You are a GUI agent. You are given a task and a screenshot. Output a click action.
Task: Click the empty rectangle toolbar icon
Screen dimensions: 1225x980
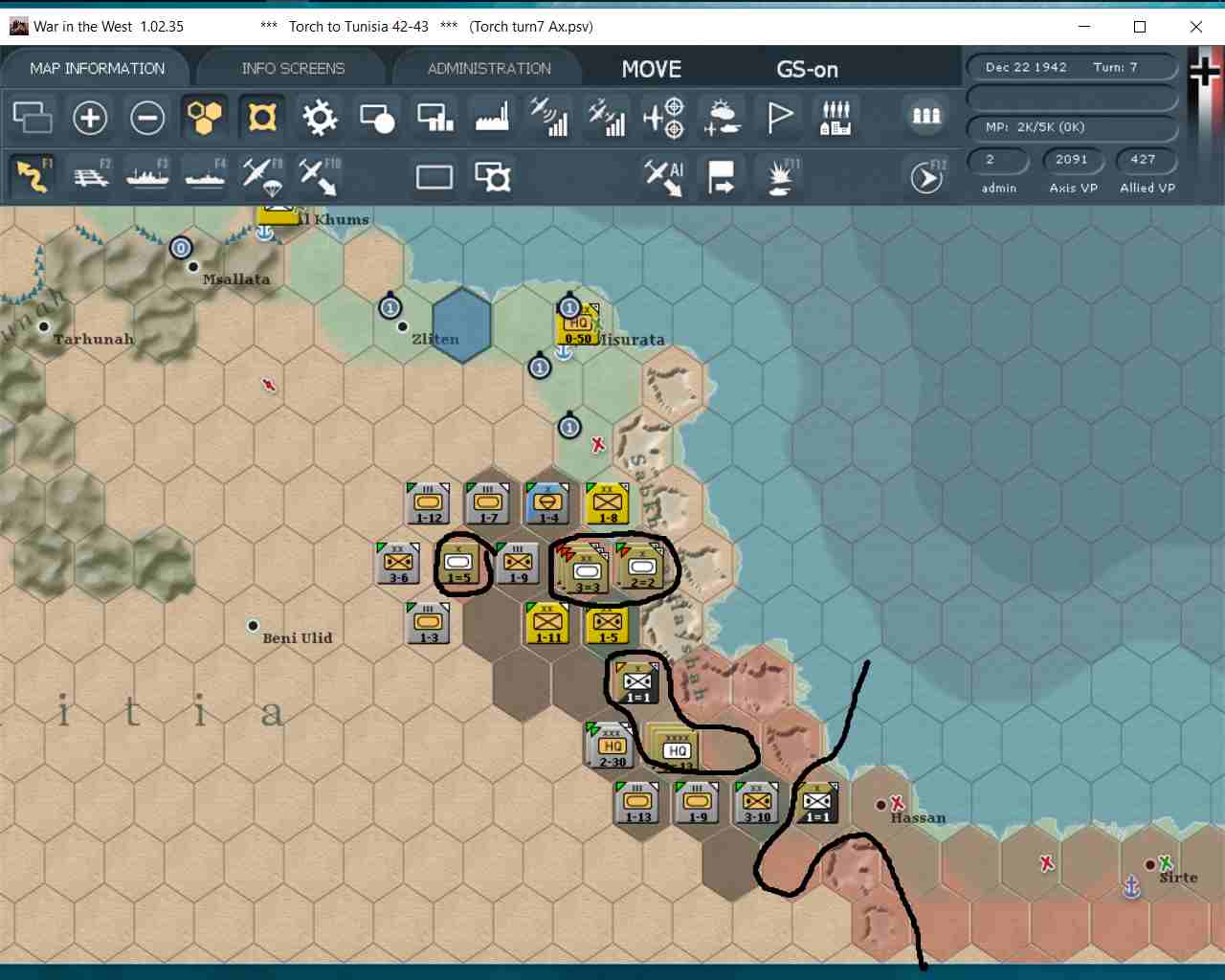(434, 177)
